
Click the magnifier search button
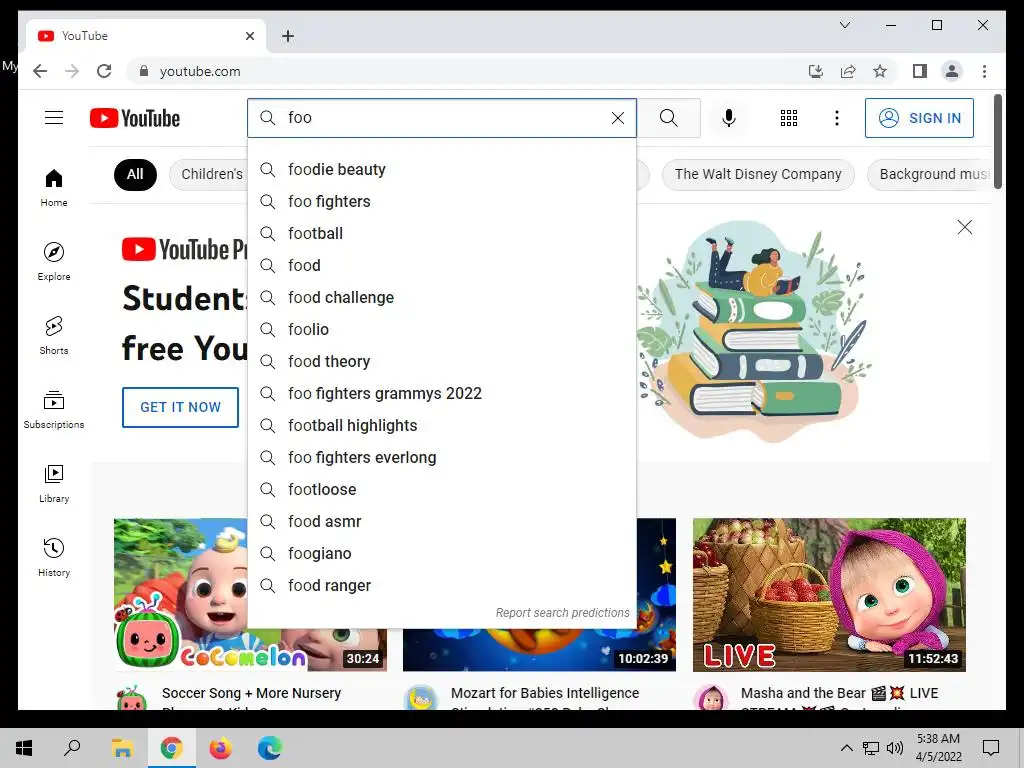(x=668, y=118)
